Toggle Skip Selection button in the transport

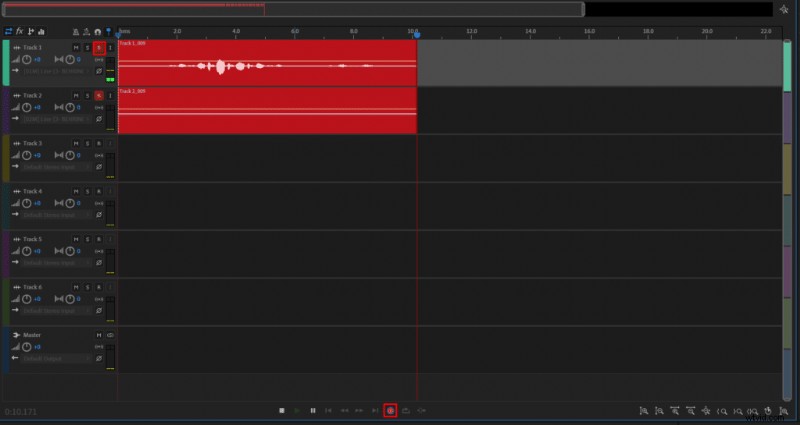click(421, 411)
